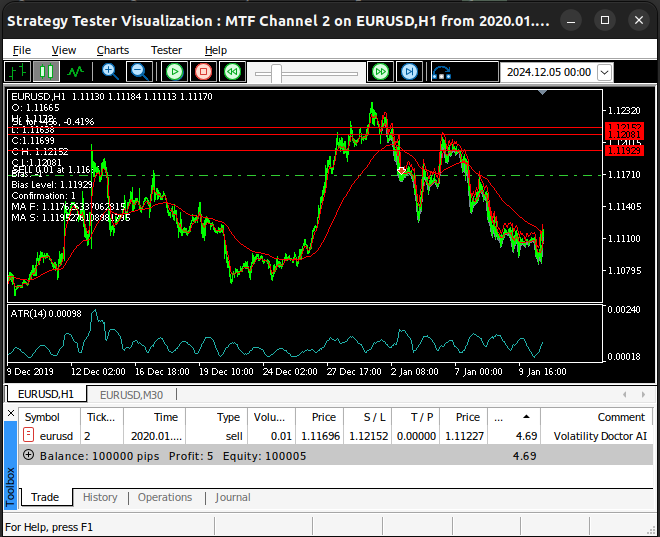Open the Journal tab in Toolbox
The image size is (660, 537).
(x=233, y=497)
